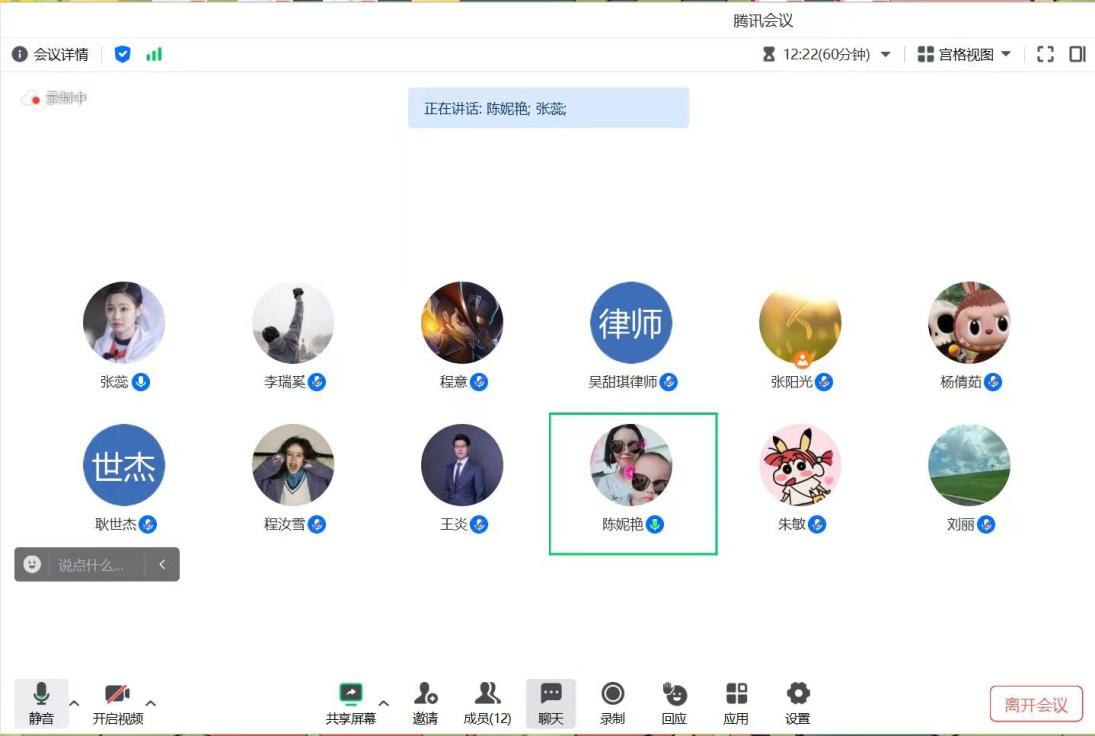
Task: Open the 回应 reactions panel
Action: pos(675,700)
